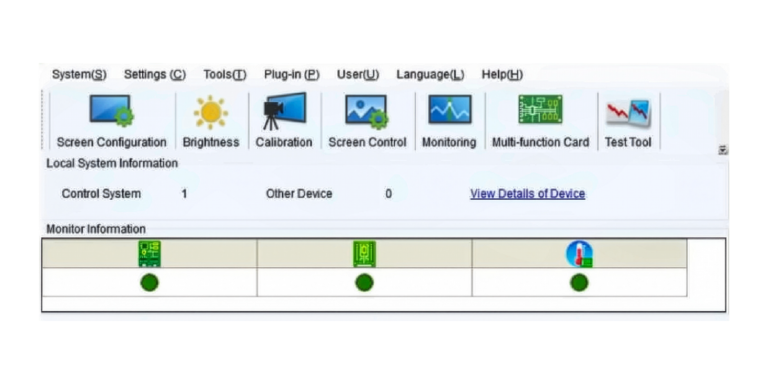Click the Local System Information heading

(112, 164)
